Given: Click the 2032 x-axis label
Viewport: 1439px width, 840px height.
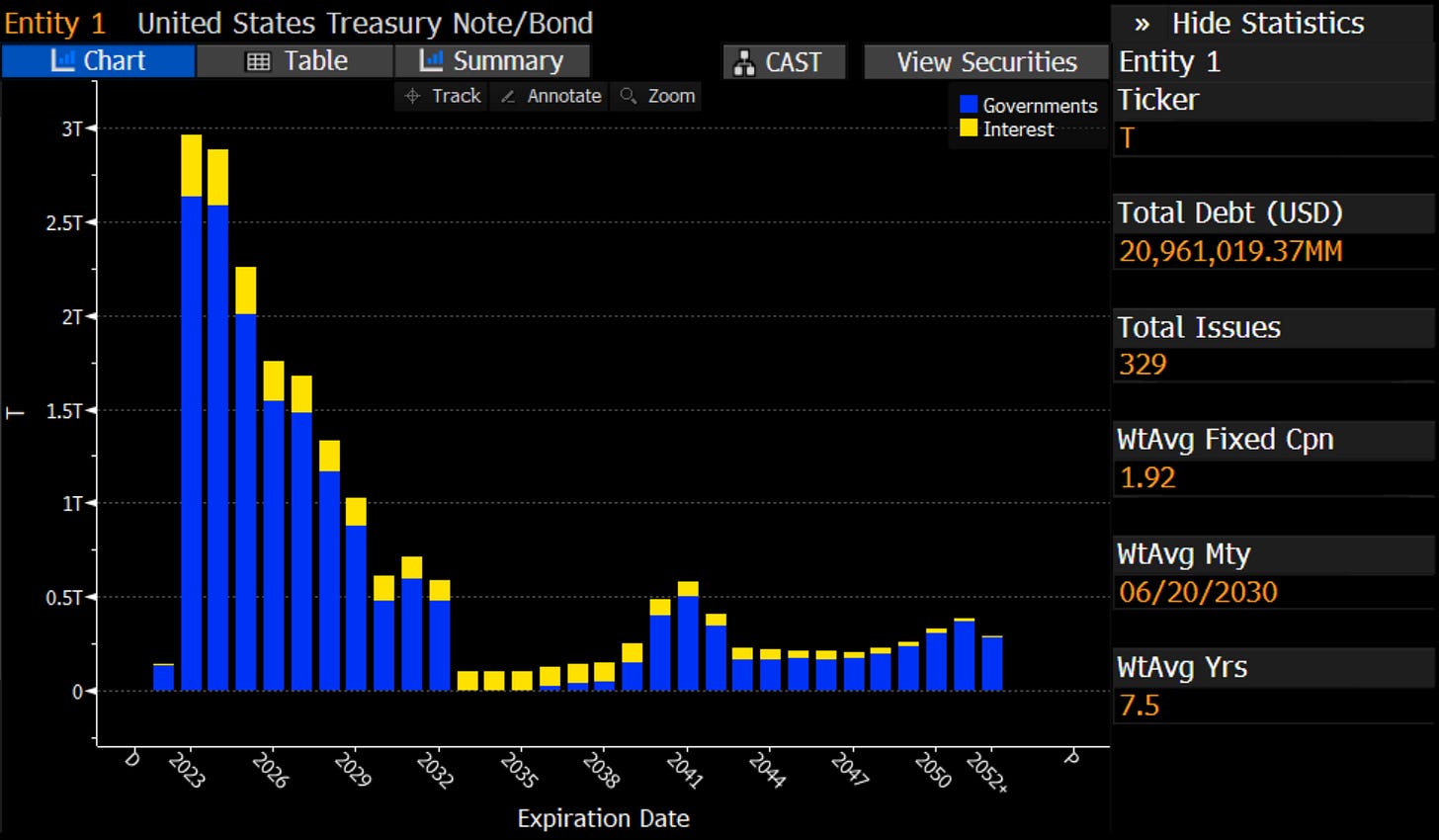Looking at the screenshot, I should (x=435, y=771).
